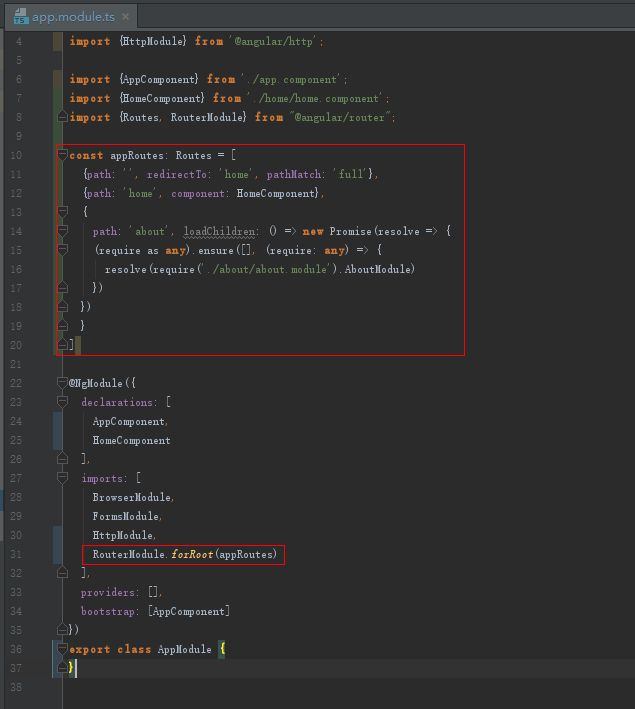The width and height of the screenshot is (635, 709).
Task: Collapse the @NgModule decorator on line 22
Action: [62, 383]
